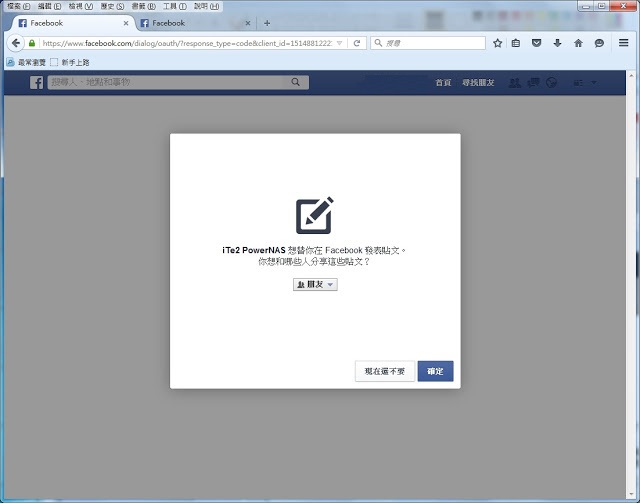Open the 最常瀏覽 bookmark folder

point(27,62)
